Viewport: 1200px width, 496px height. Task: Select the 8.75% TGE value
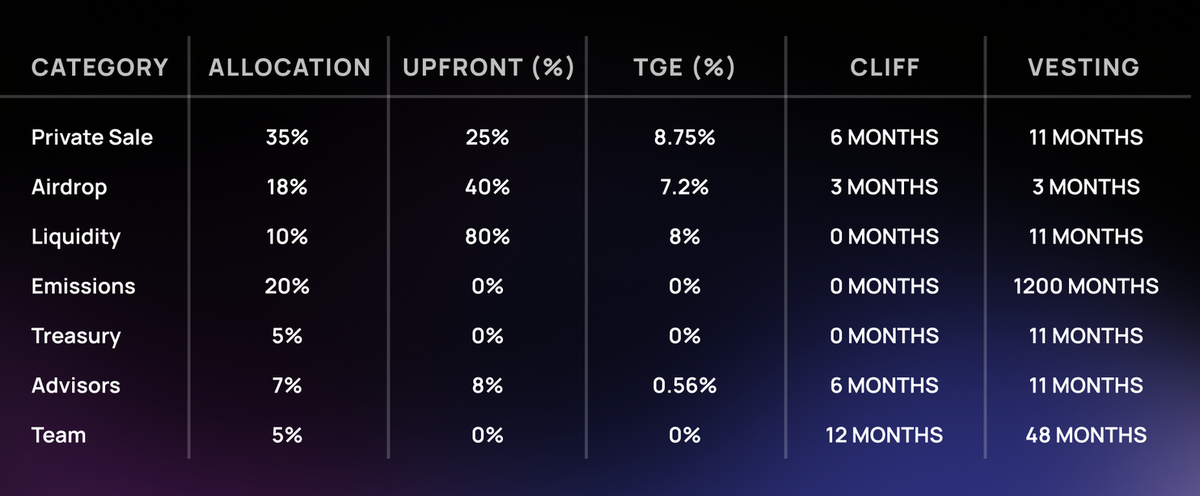[684, 137]
